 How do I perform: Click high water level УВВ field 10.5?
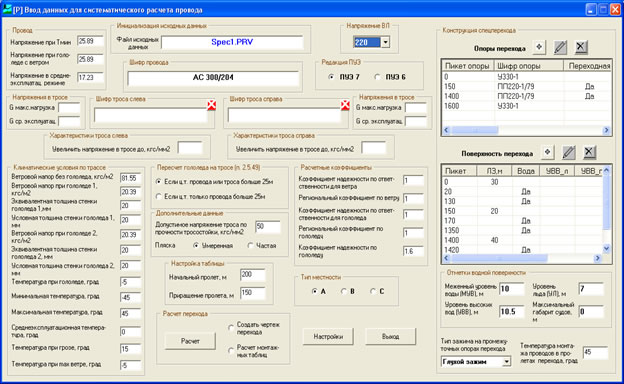click(x=511, y=312)
